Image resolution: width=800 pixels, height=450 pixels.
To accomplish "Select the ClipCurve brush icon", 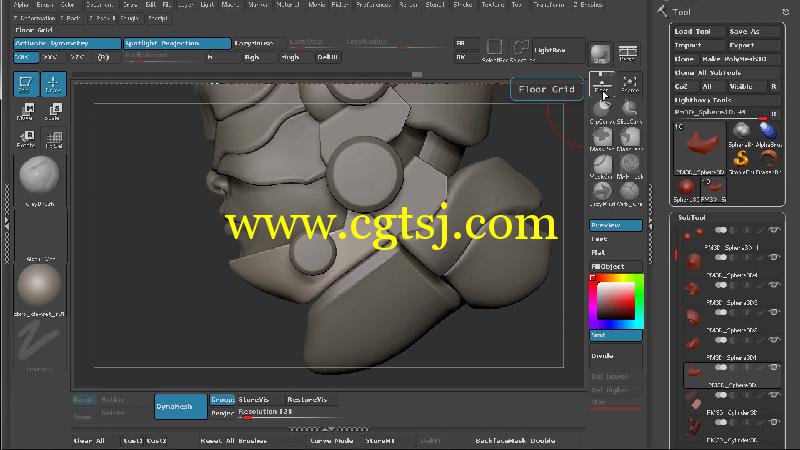I will click(602, 111).
